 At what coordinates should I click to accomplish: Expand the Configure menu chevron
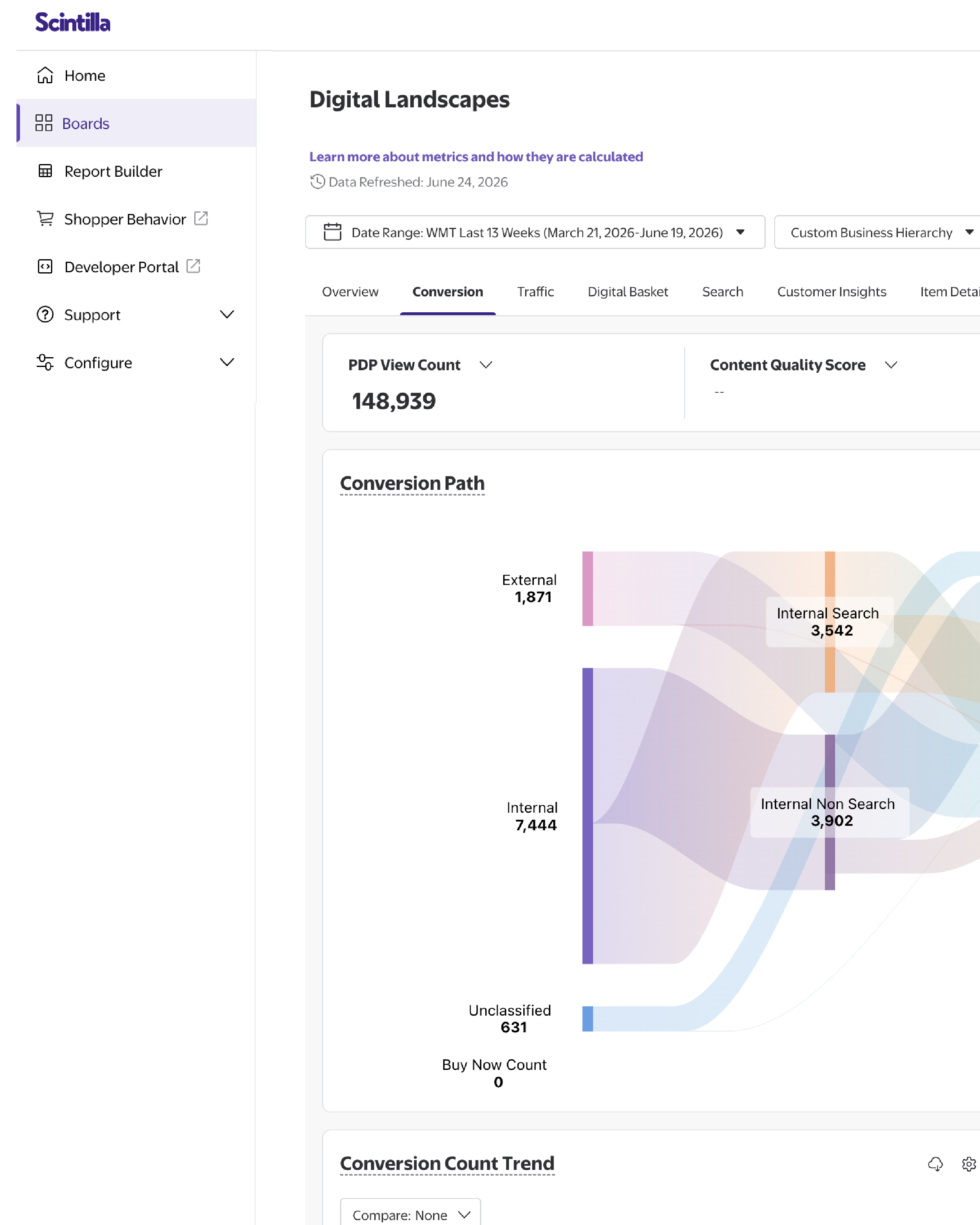(227, 362)
